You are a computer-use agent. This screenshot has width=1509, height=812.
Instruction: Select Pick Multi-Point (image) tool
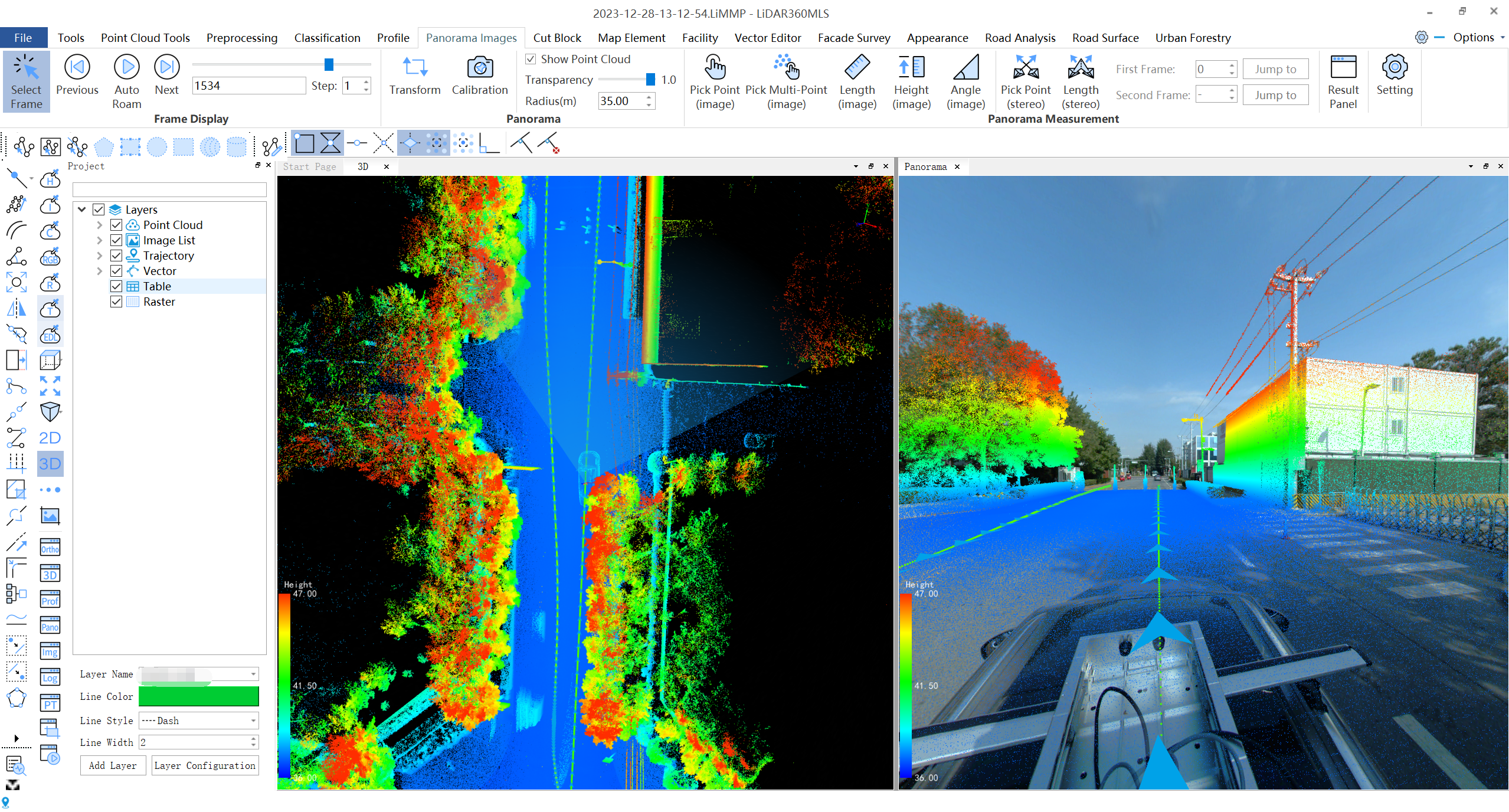coord(786,81)
